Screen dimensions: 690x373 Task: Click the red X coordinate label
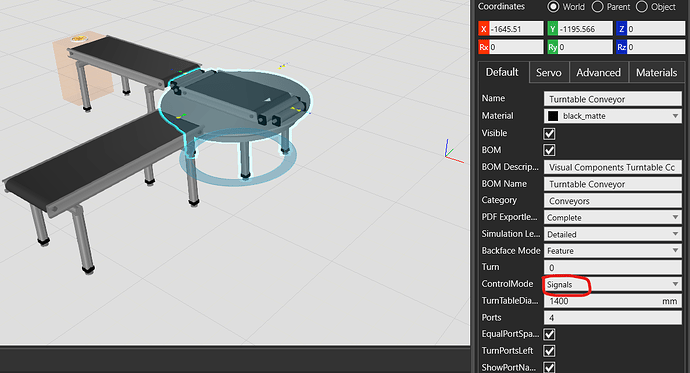(x=483, y=29)
